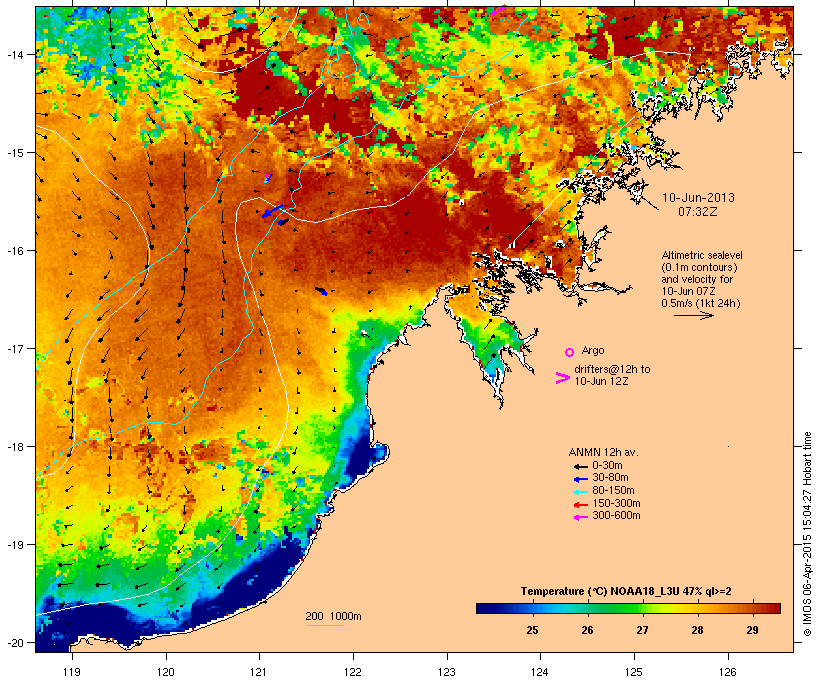This screenshot has width=820, height=680.
Task: Click the magenta Argo circle legend marker
Action: [569, 353]
